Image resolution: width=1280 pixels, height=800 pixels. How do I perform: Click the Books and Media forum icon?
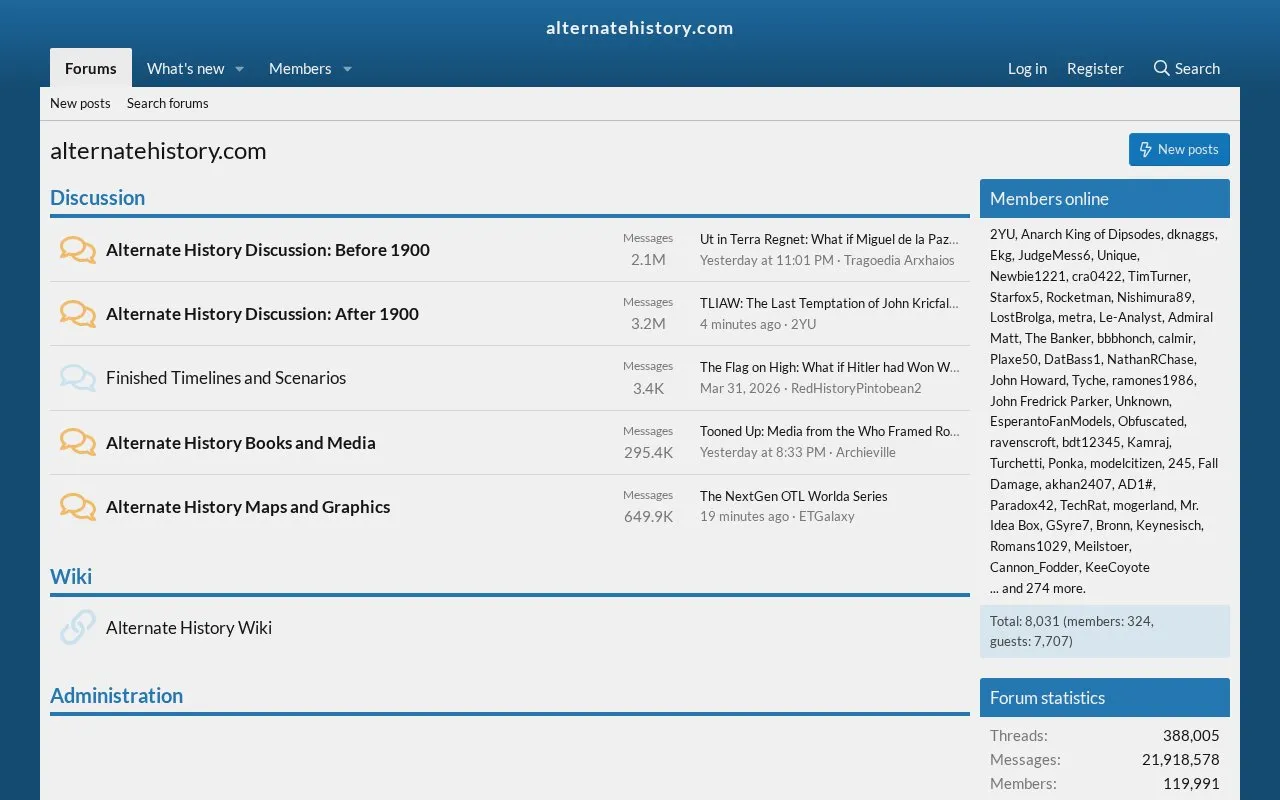[77, 443]
